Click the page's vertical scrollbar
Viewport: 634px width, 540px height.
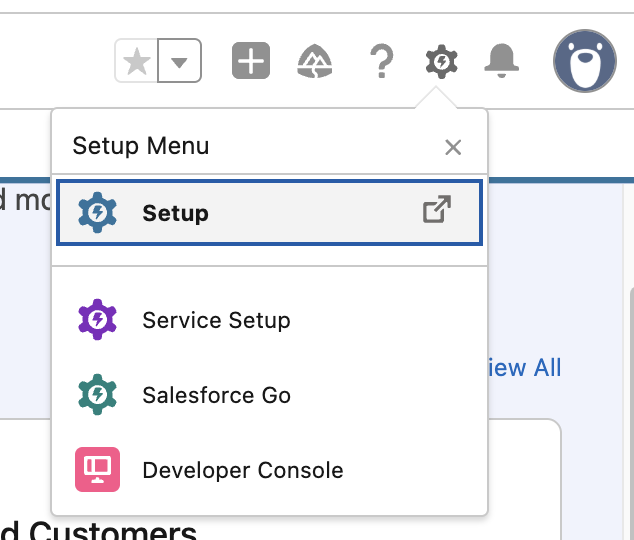pyautogui.click(x=632, y=412)
